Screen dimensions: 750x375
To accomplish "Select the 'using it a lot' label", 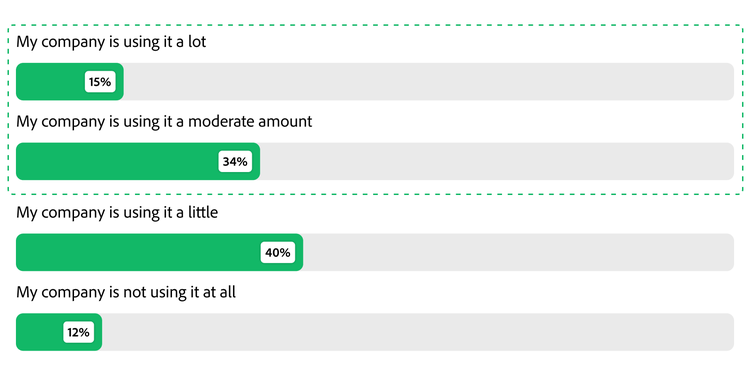I will click(x=111, y=42).
